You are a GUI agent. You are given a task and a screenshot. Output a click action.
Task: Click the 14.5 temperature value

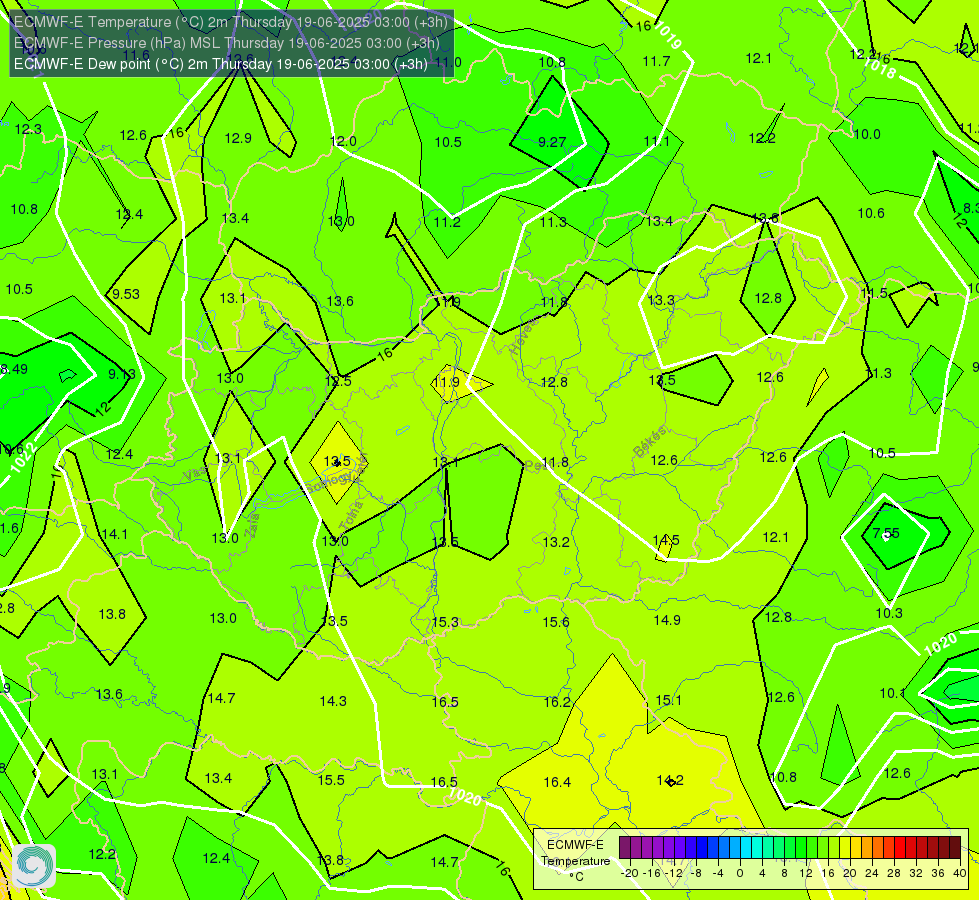[x=666, y=540]
